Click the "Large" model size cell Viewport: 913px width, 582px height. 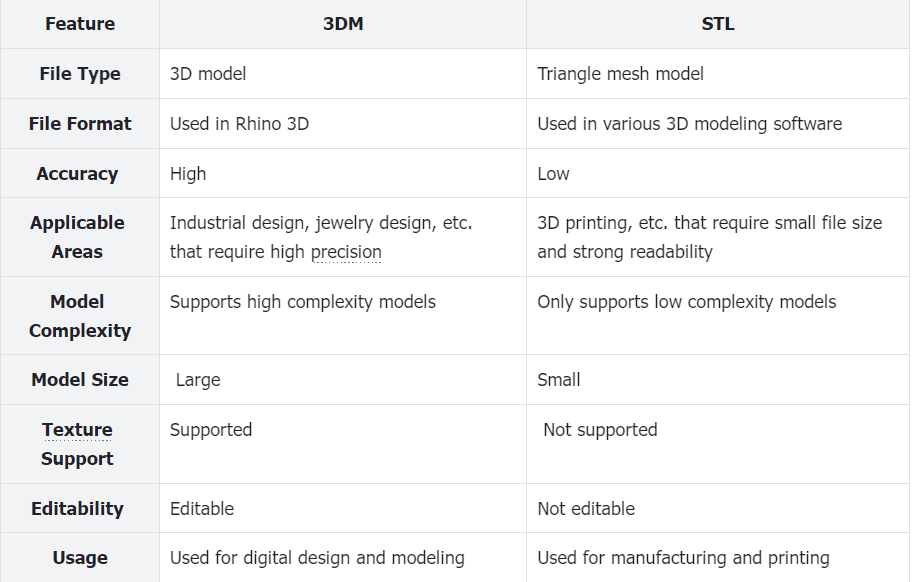tap(343, 379)
